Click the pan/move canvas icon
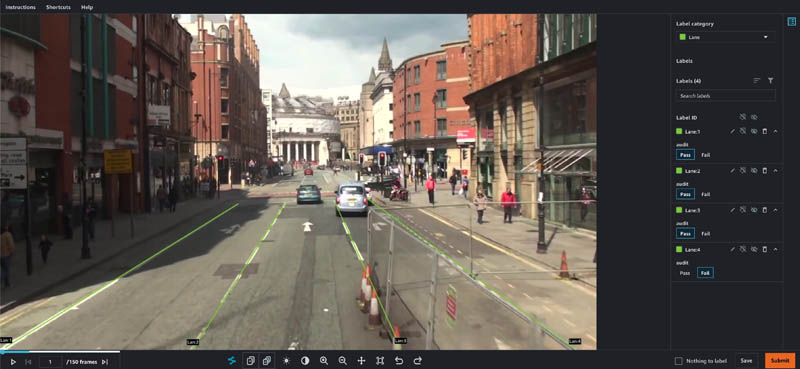The image size is (800, 369). [361, 361]
